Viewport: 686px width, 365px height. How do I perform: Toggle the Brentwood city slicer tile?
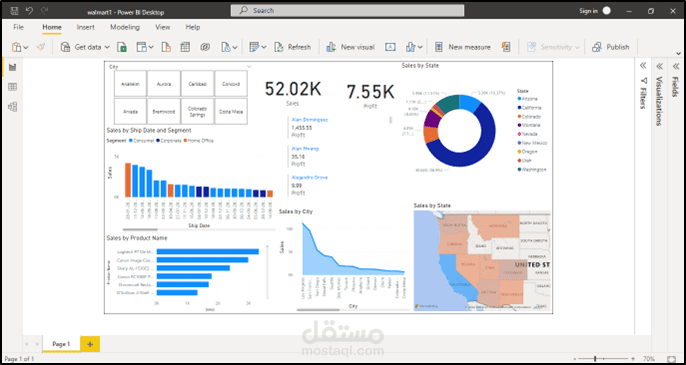(x=164, y=111)
